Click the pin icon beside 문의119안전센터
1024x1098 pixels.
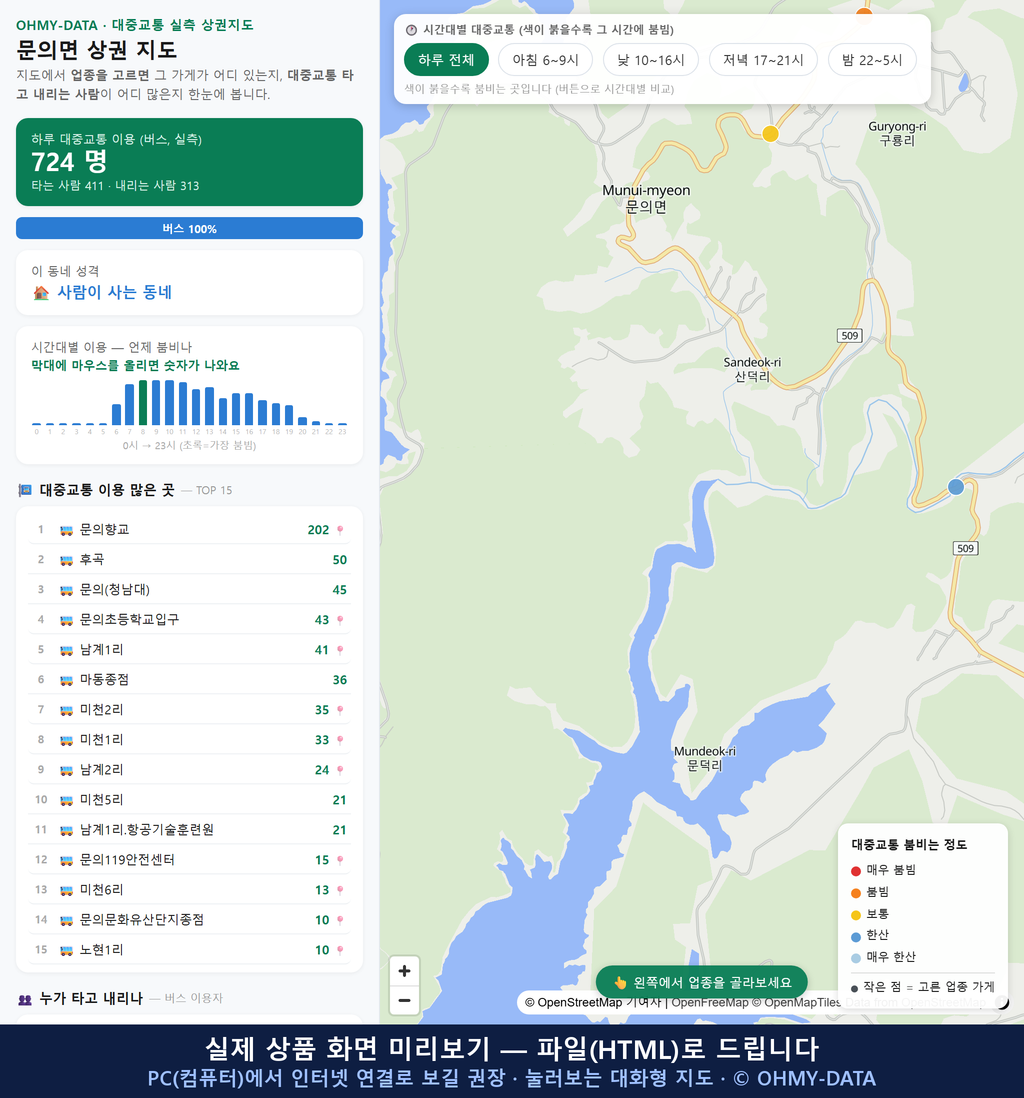[x=340, y=860]
